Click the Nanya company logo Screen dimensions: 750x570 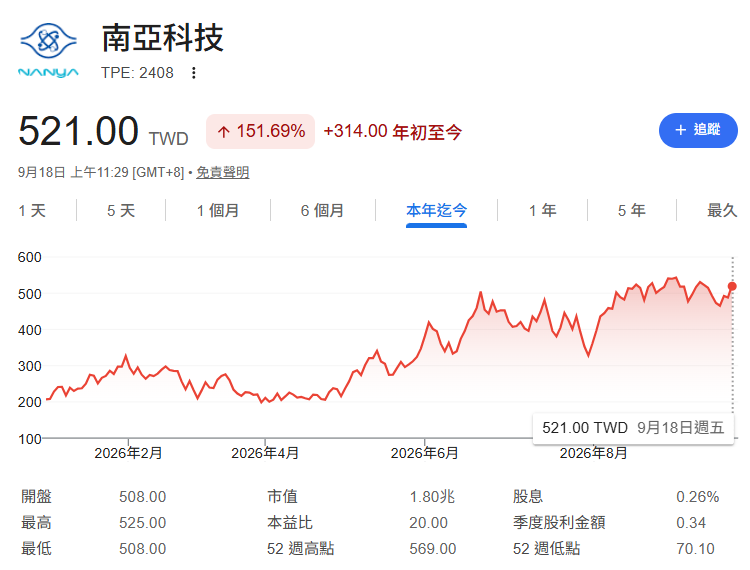[x=48, y=50]
